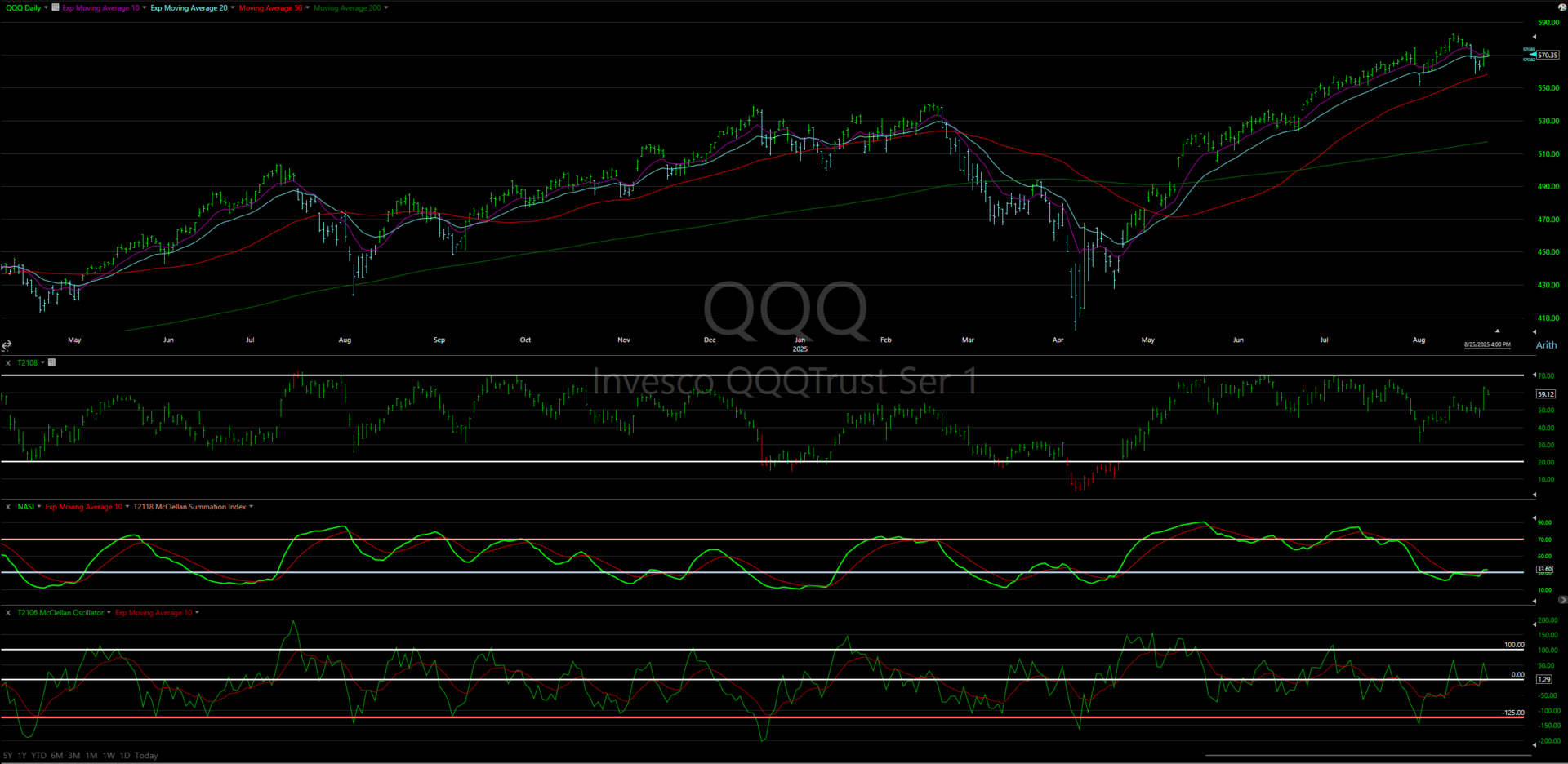Set chart range to 1Y
Image resolution: width=1568 pixels, height=764 pixels.
(x=22, y=756)
